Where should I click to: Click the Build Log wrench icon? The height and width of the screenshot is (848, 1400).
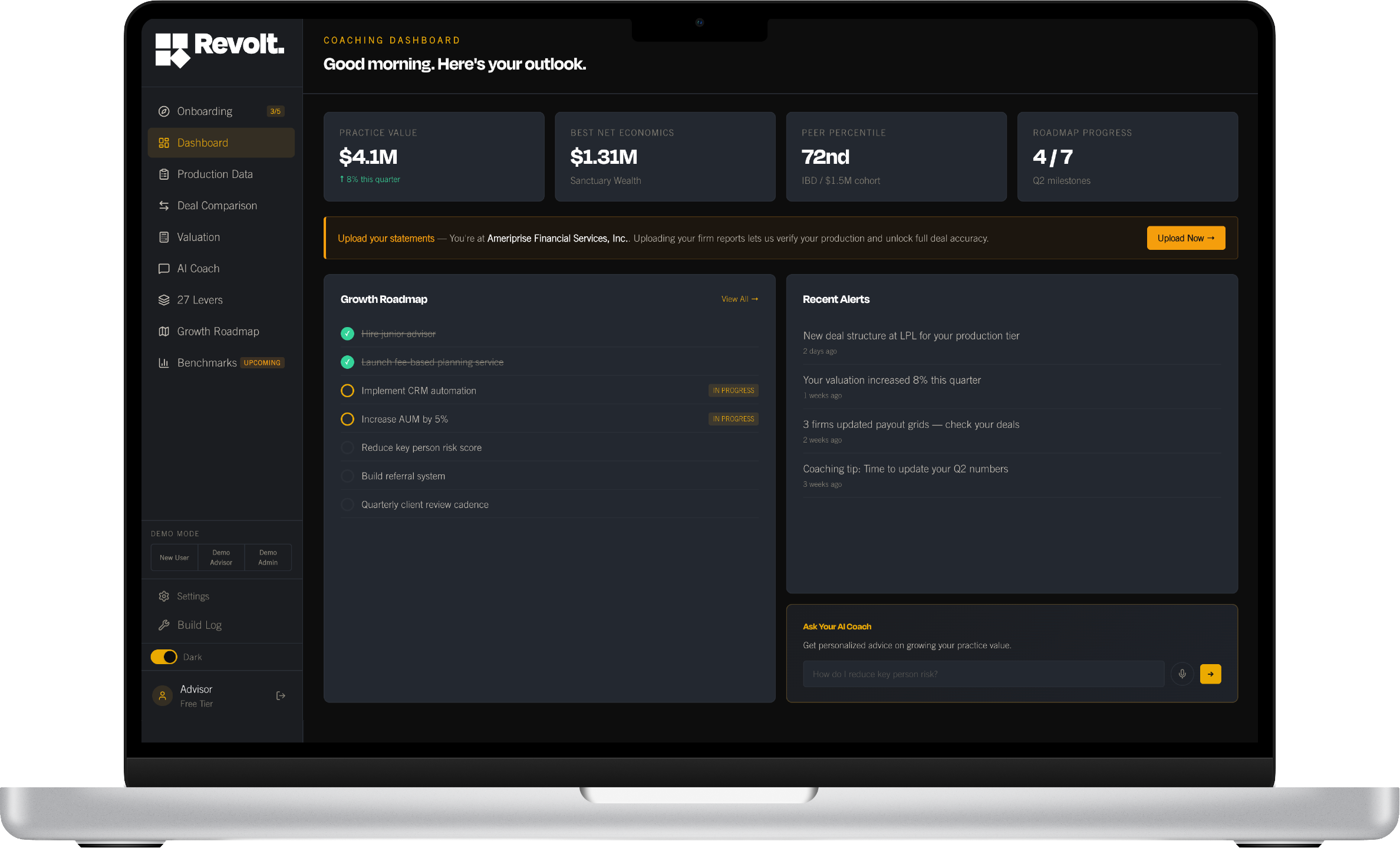[164, 625]
